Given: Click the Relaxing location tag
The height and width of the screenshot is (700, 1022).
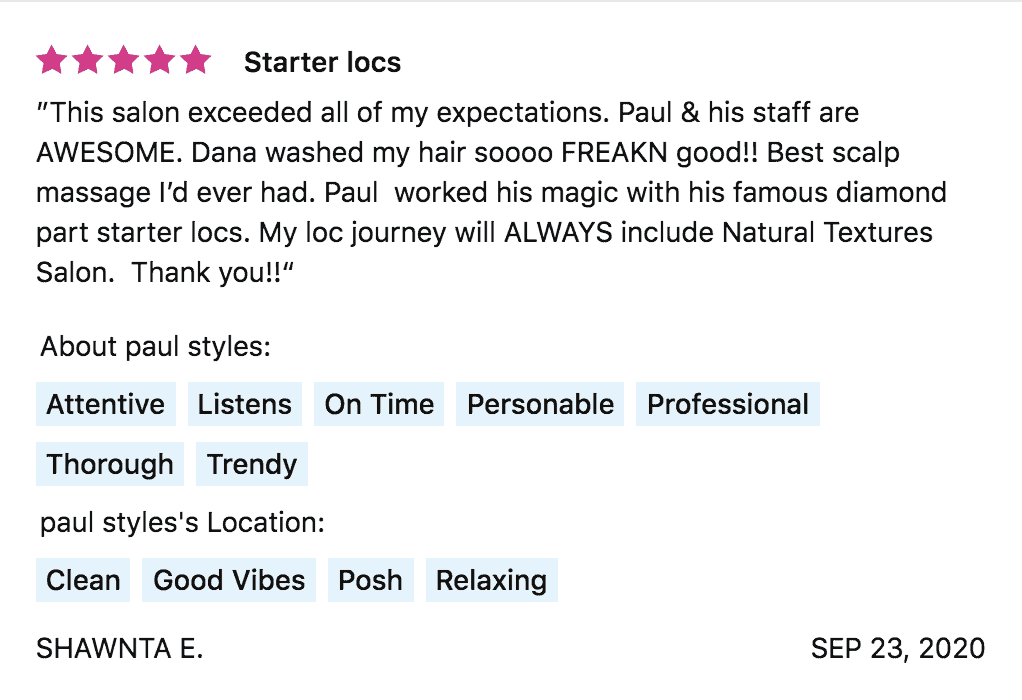Looking at the screenshot, I should 491,580.
